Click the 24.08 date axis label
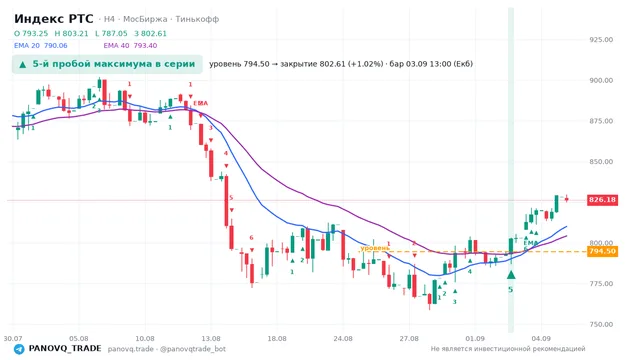 [343, 338]
